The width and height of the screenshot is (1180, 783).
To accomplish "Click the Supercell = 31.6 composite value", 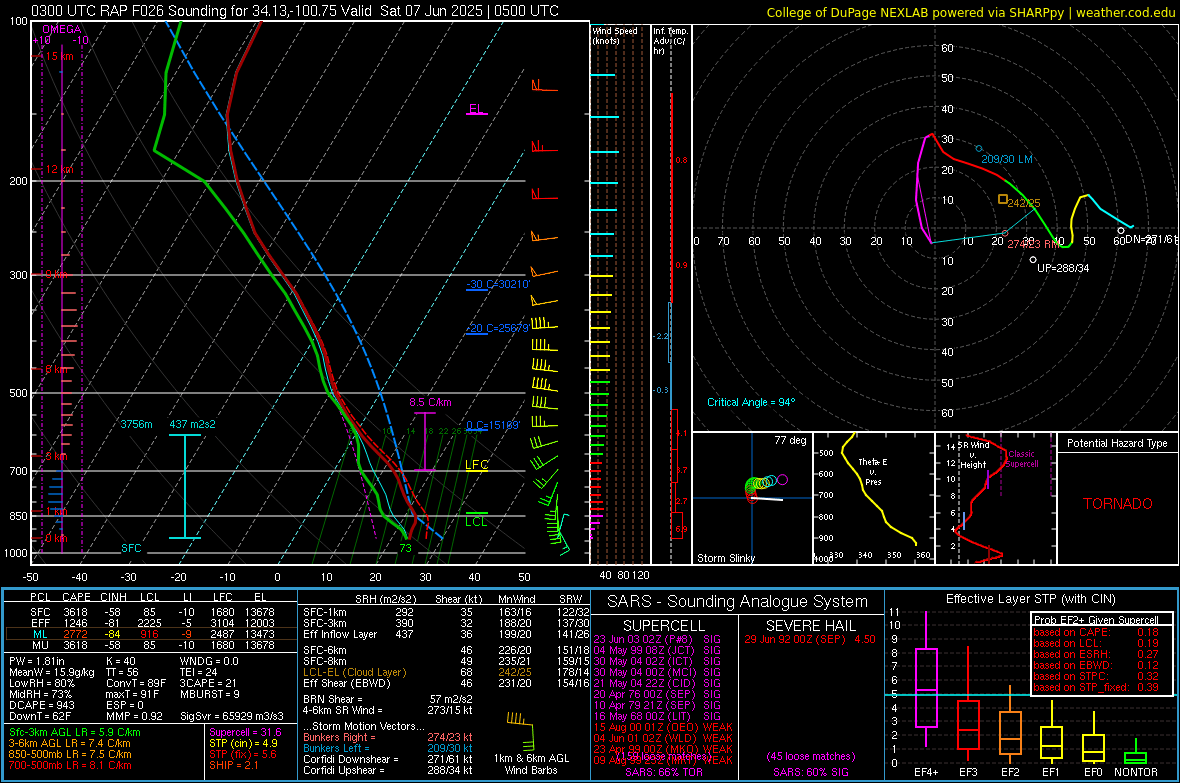I will (245, 733).
